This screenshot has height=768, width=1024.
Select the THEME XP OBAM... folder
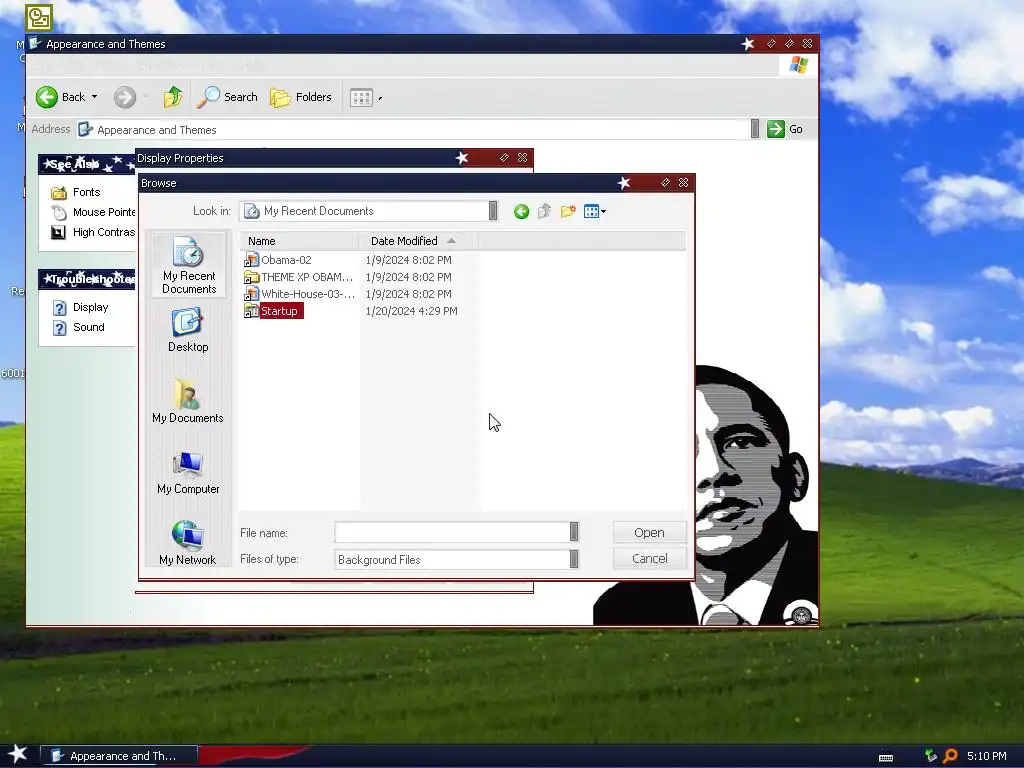pyautogui.click(x=299, y=277)
